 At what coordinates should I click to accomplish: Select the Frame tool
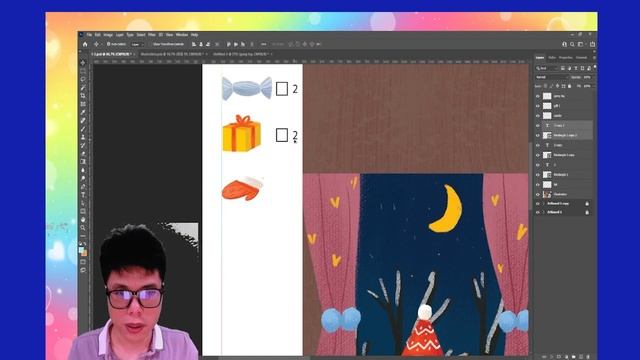[83, 104]
